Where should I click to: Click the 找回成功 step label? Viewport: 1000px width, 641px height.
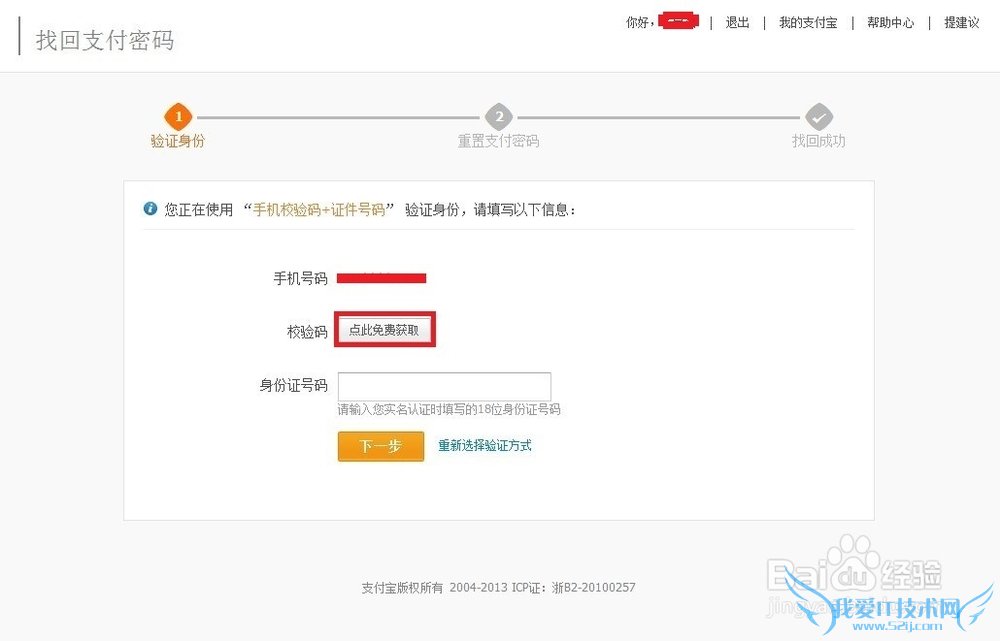click(819, 140)
